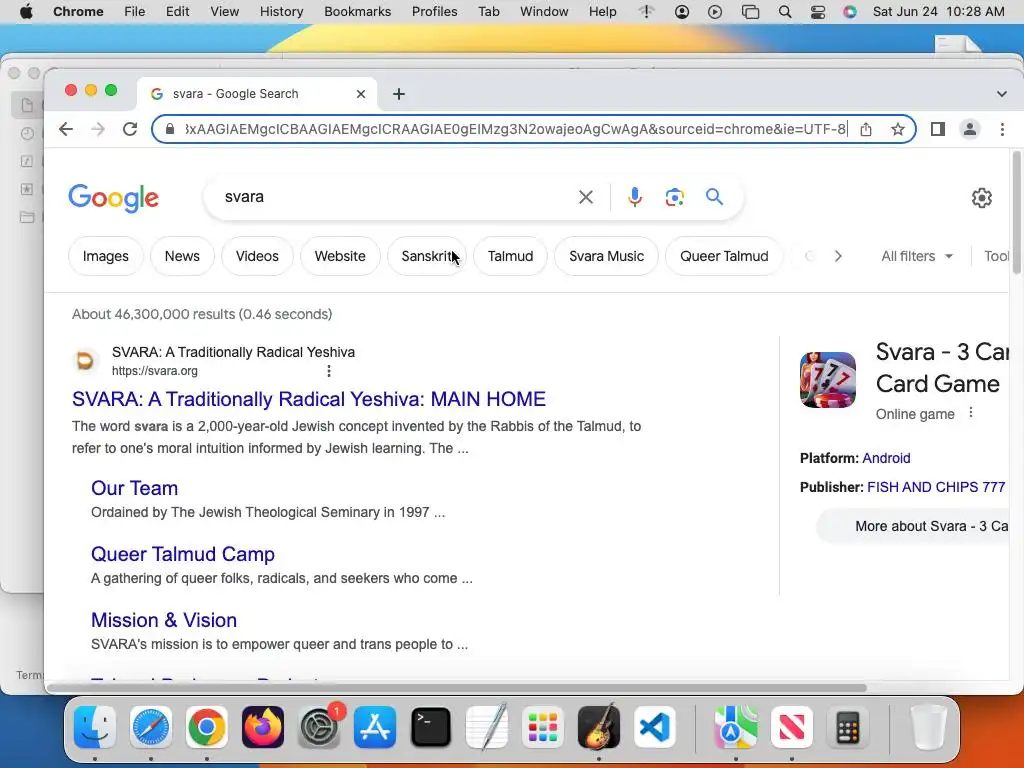Open the Queer Talmud Camp sitelink
This screenshot has width=1024, height=768.
183,554
